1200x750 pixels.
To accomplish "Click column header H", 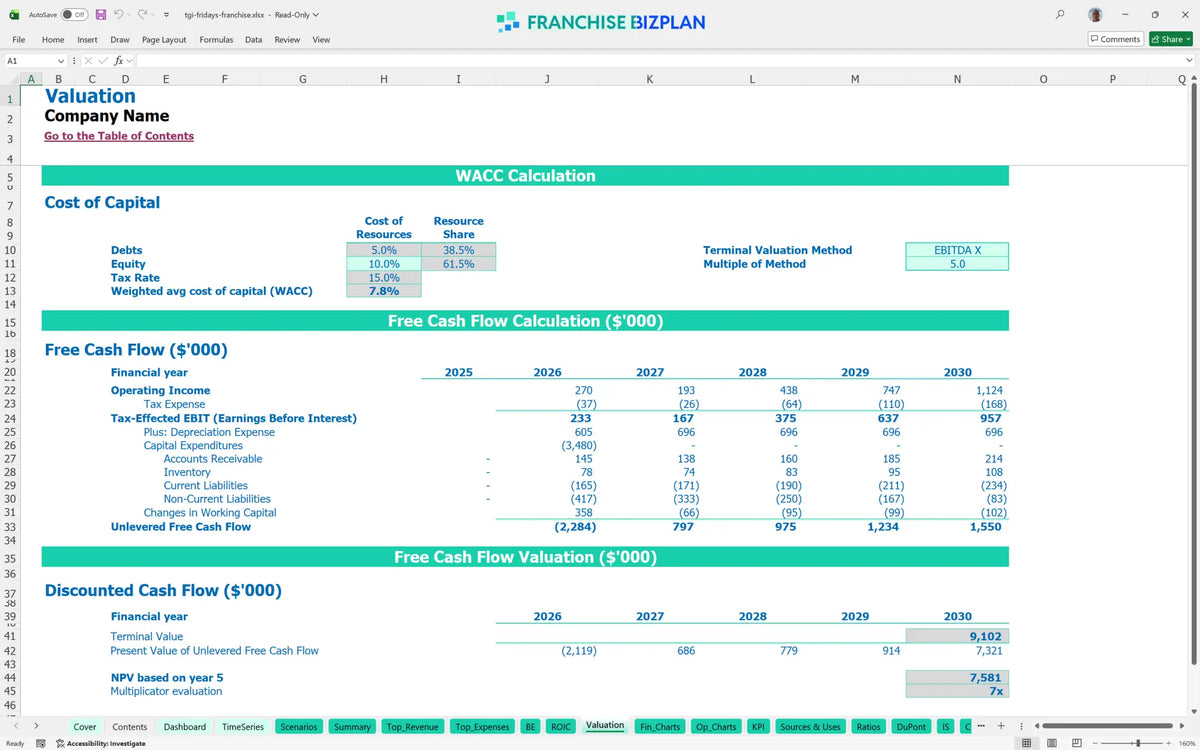I will pos(384,79).
